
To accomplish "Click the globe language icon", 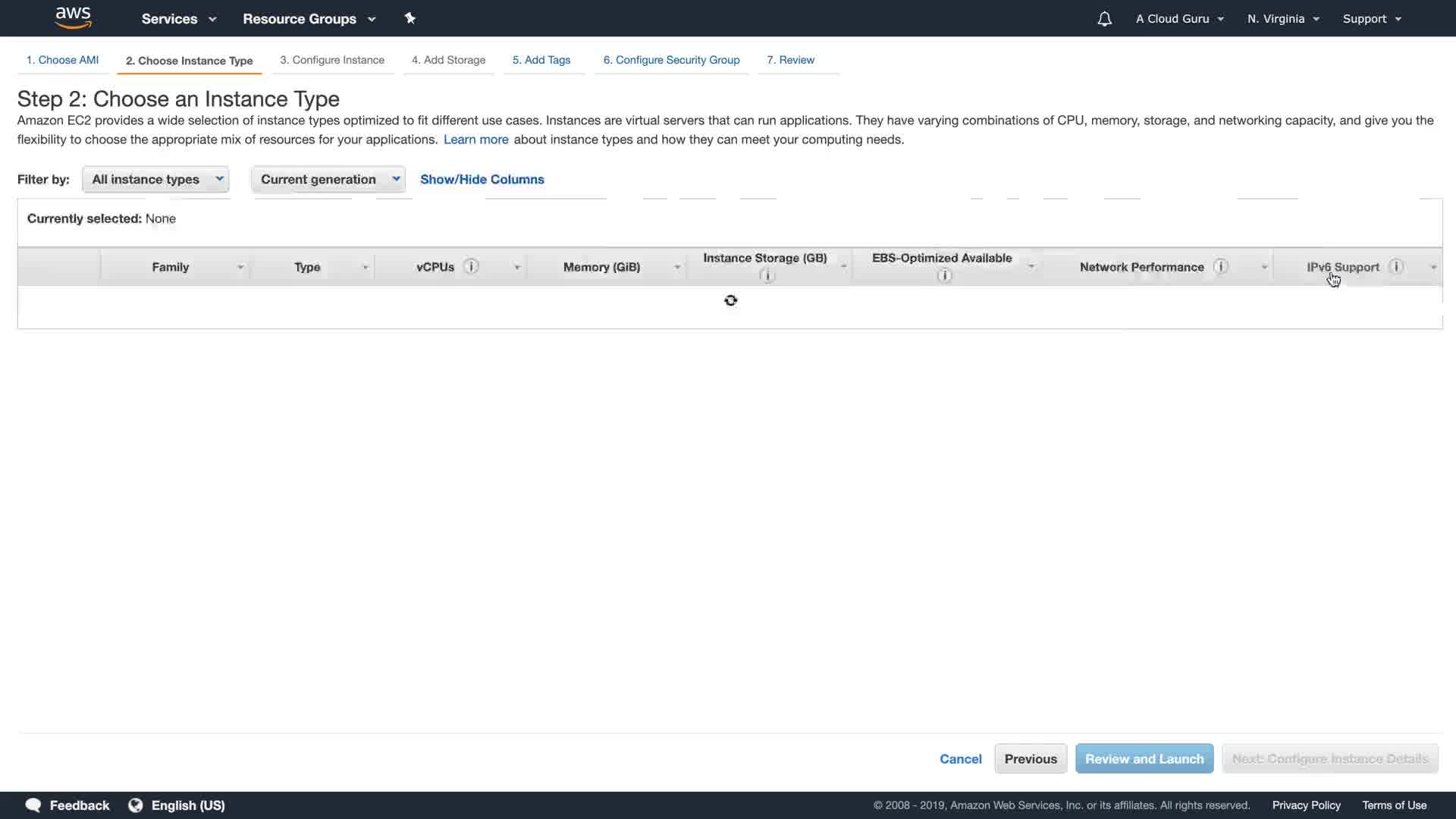I will coord(136,805).
